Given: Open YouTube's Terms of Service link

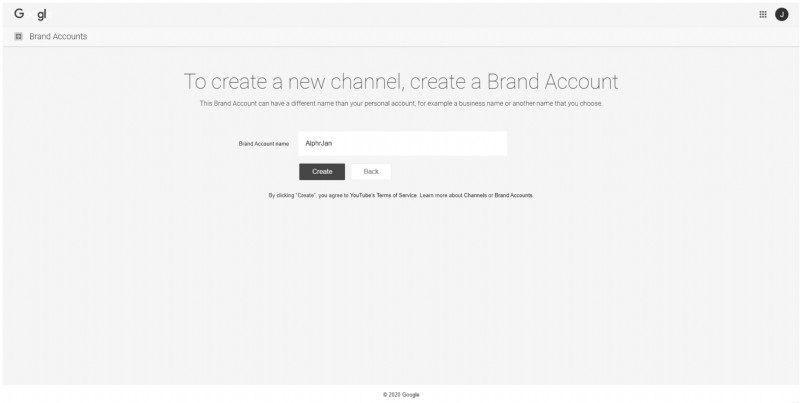Looking at the screenshot, I should click(383, 195).
